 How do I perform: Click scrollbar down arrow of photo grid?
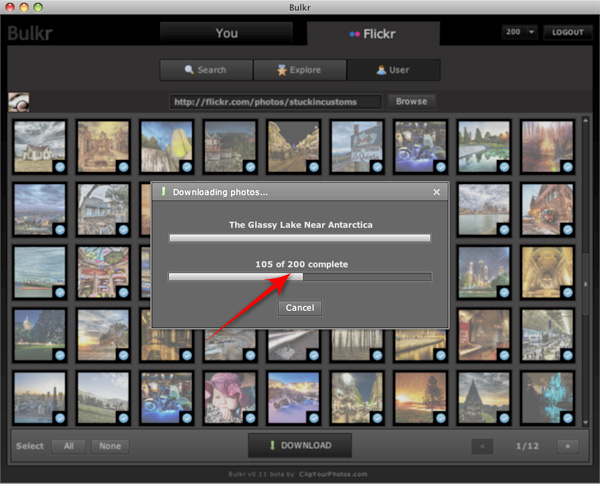[585, 422]
